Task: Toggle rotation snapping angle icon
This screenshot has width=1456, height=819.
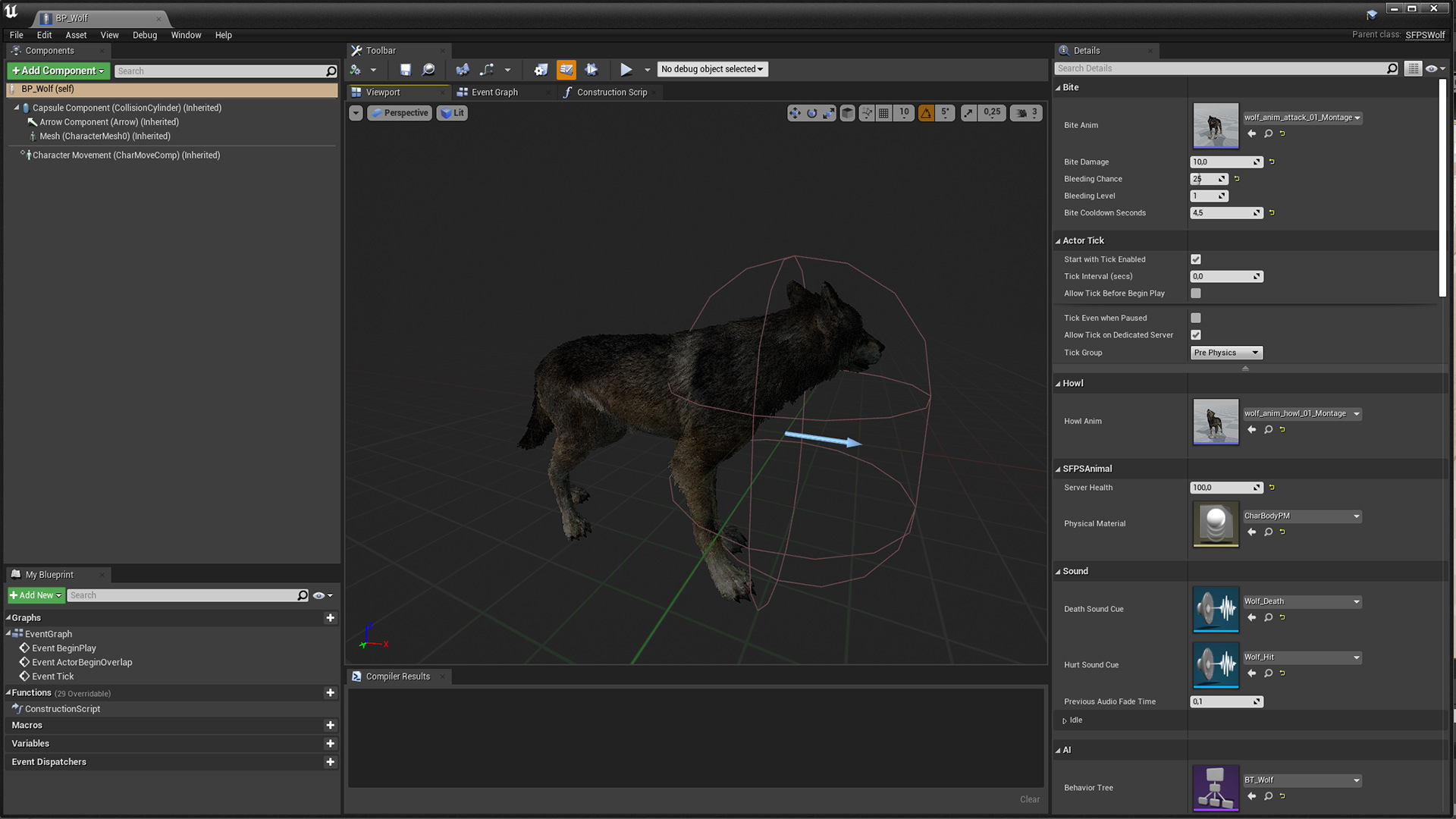Action: click(x=926, y=113)
